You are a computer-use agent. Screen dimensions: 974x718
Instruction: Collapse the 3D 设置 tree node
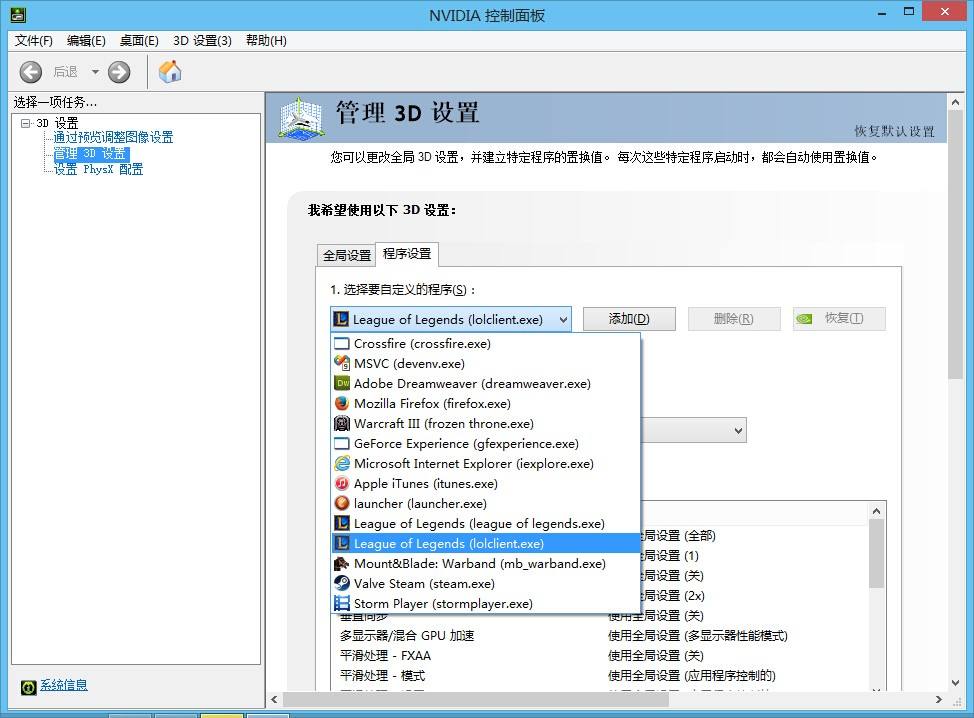(x=25, y=123)
